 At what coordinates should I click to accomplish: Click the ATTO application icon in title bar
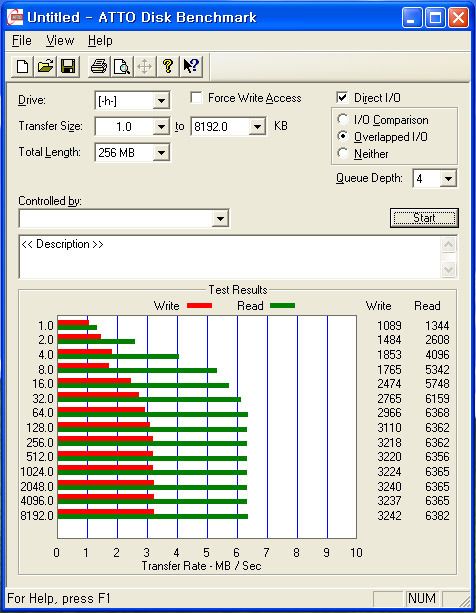(16, 17)
